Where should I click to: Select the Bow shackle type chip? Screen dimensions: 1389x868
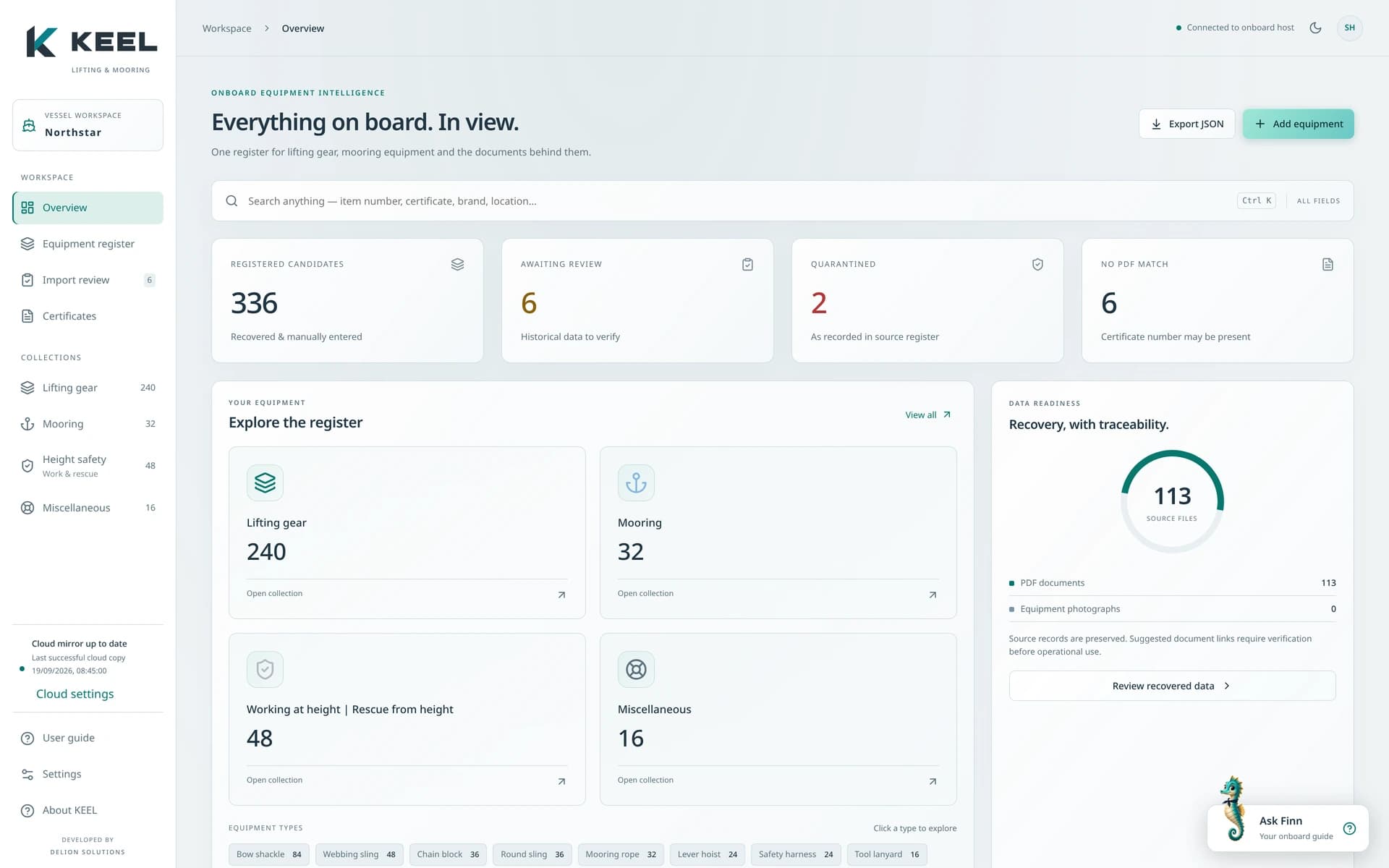269,854
